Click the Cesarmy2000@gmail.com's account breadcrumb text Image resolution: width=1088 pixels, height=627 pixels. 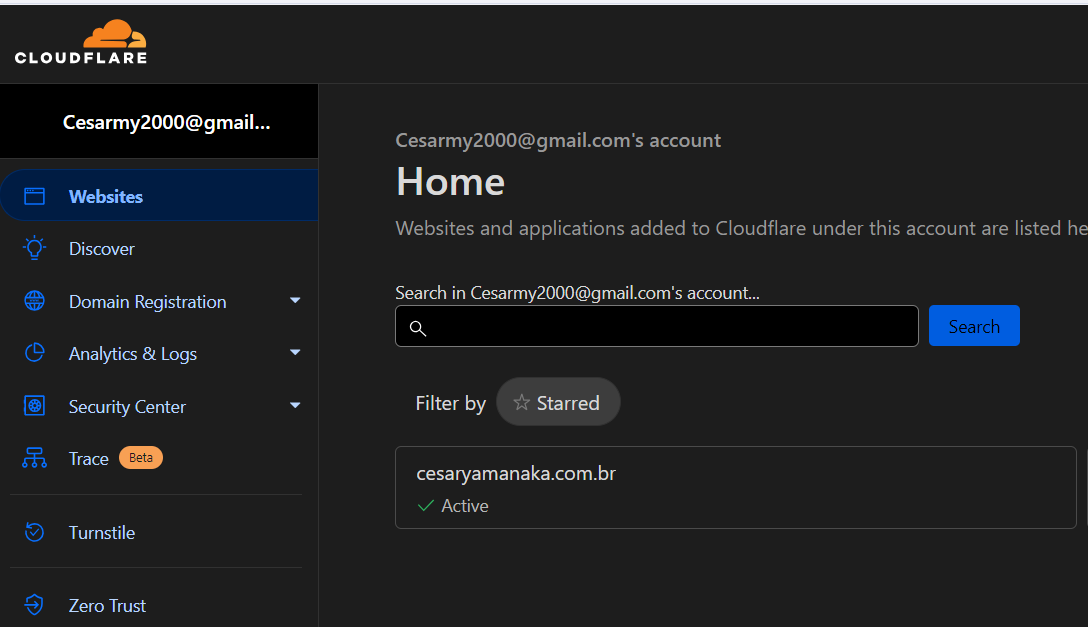[558, 140]
